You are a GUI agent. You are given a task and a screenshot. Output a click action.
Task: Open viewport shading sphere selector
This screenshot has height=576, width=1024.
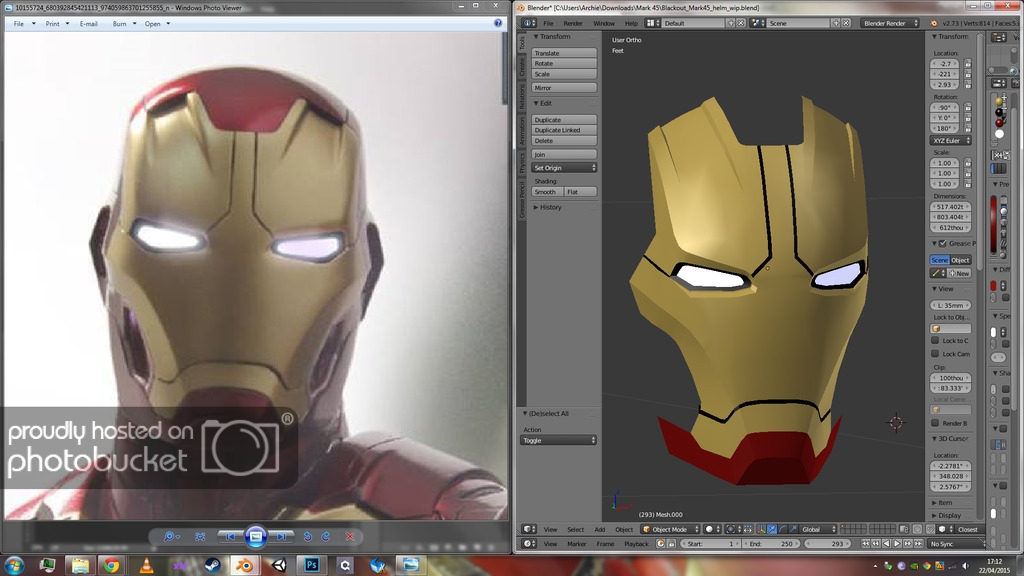[x=713, y=529]
